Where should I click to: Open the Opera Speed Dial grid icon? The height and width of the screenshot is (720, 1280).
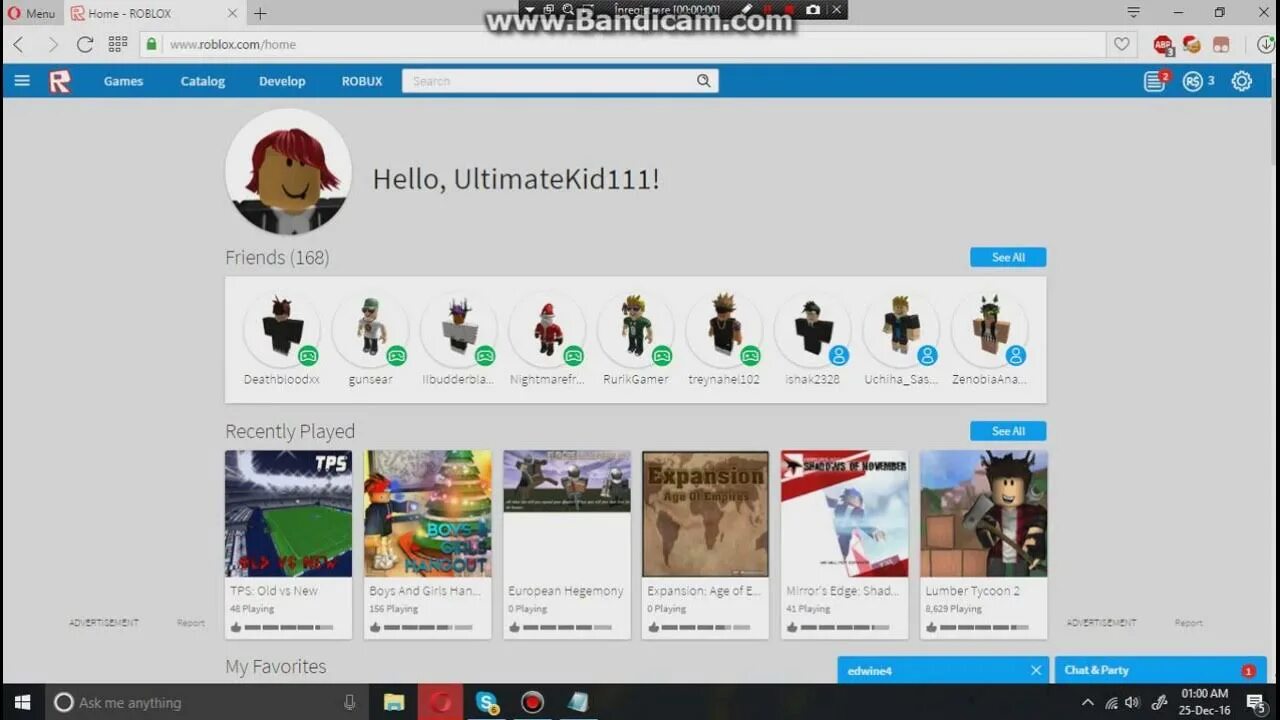click(x=118, y=44)
